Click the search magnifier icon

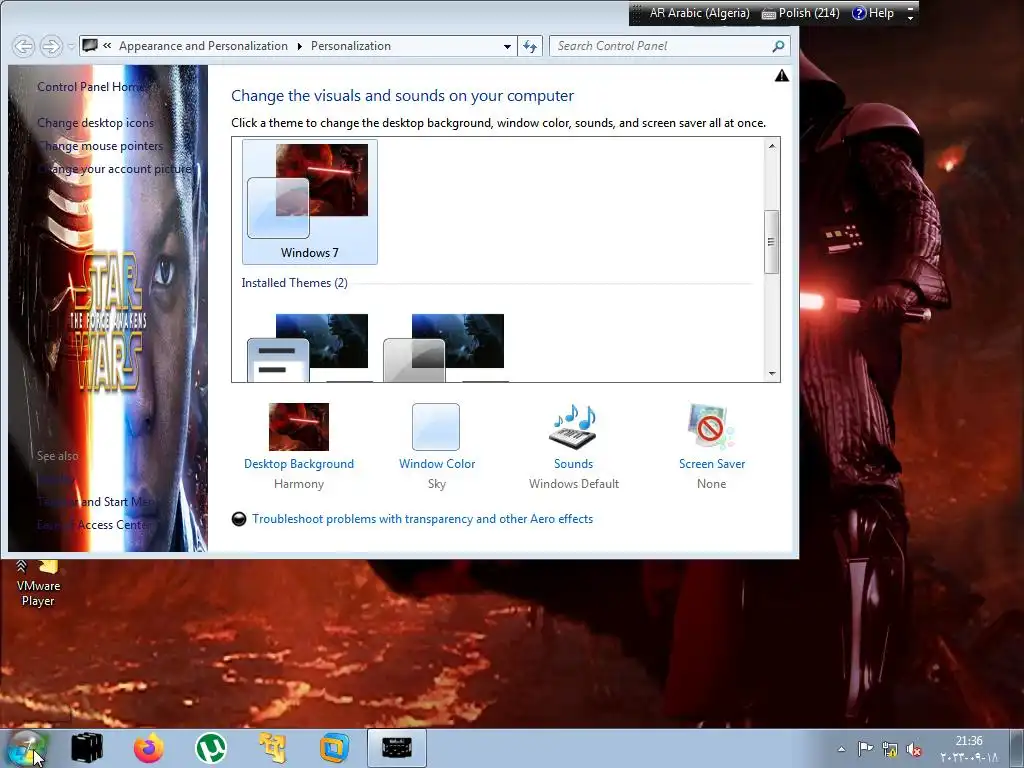click(x=778, y=46)
